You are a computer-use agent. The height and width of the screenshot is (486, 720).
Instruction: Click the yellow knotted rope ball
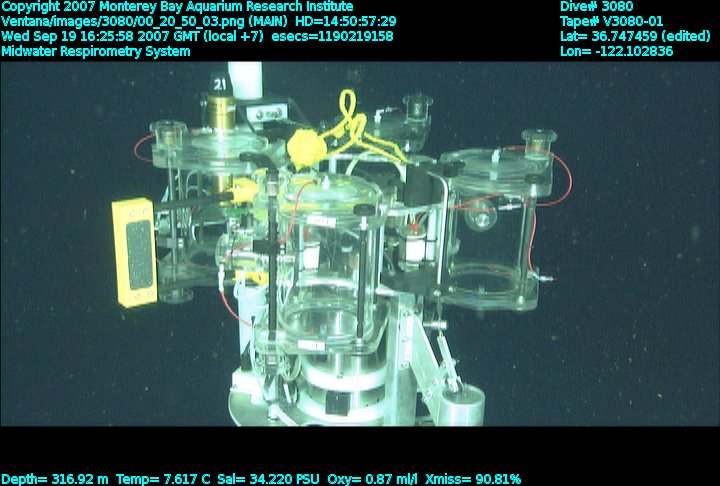[306, 148]
